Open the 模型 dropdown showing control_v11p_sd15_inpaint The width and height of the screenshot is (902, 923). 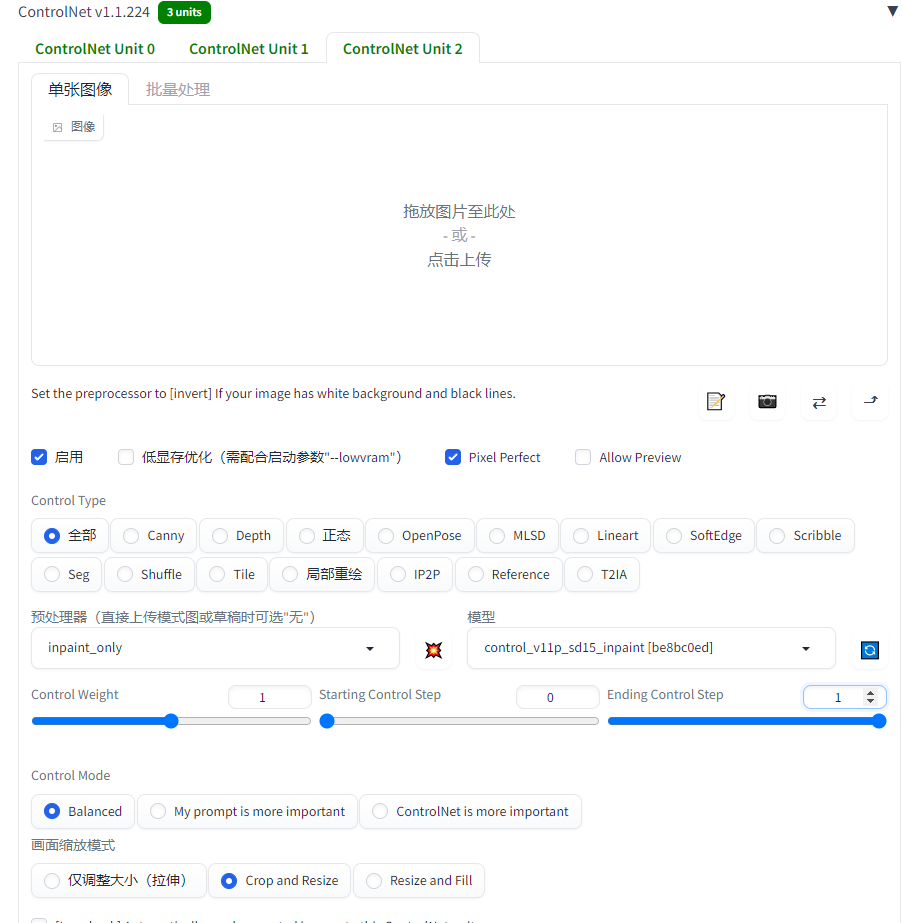[x=650, y=648]
